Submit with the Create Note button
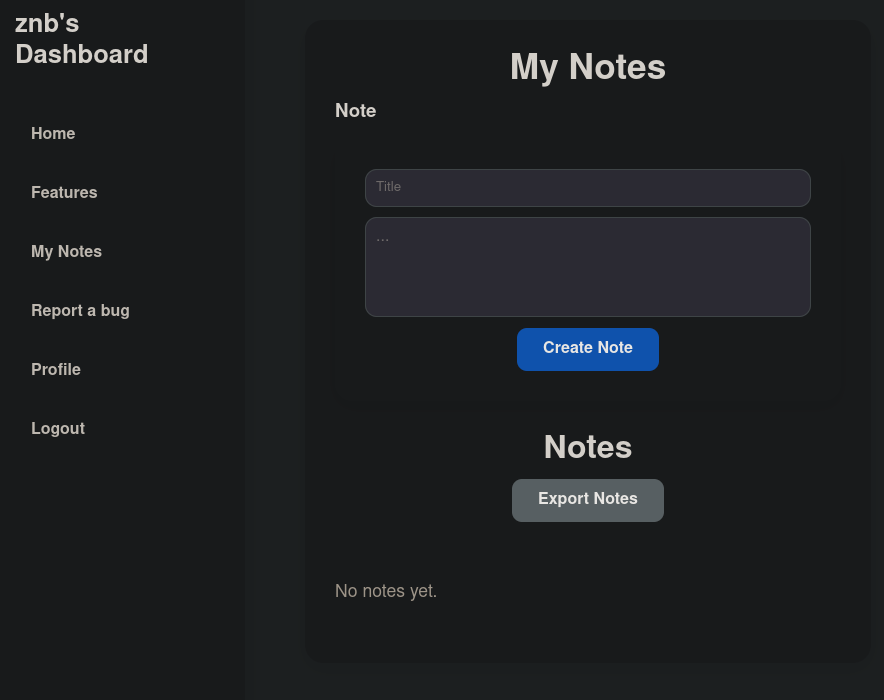The width and height of the screenshot is (884, 700). 587,349
